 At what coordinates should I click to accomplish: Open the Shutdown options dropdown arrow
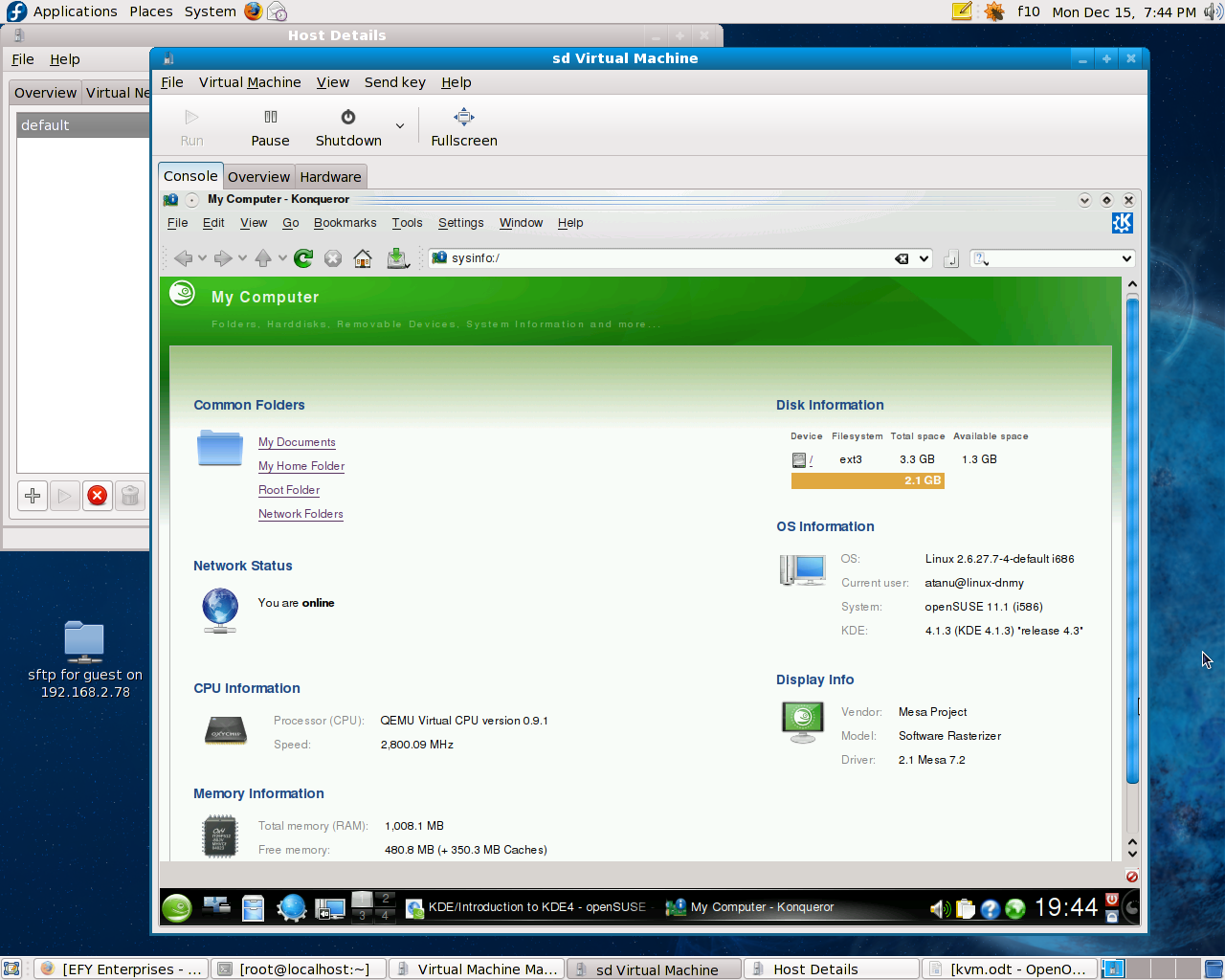[x=400, y=126]
